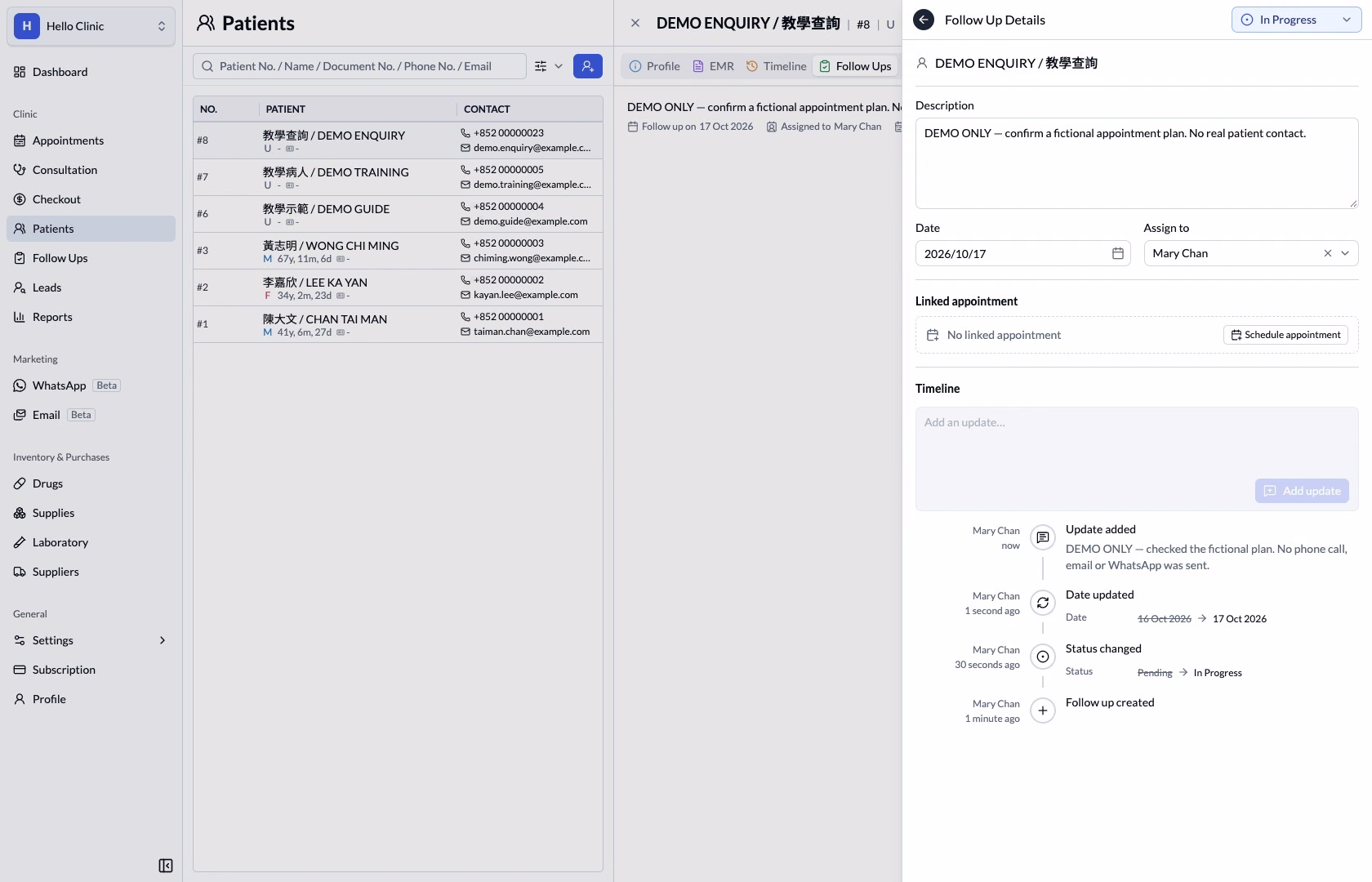Select patient row LEE KA YAN
This screenshot has height=882, width=1372.
(x=398, y=287)
